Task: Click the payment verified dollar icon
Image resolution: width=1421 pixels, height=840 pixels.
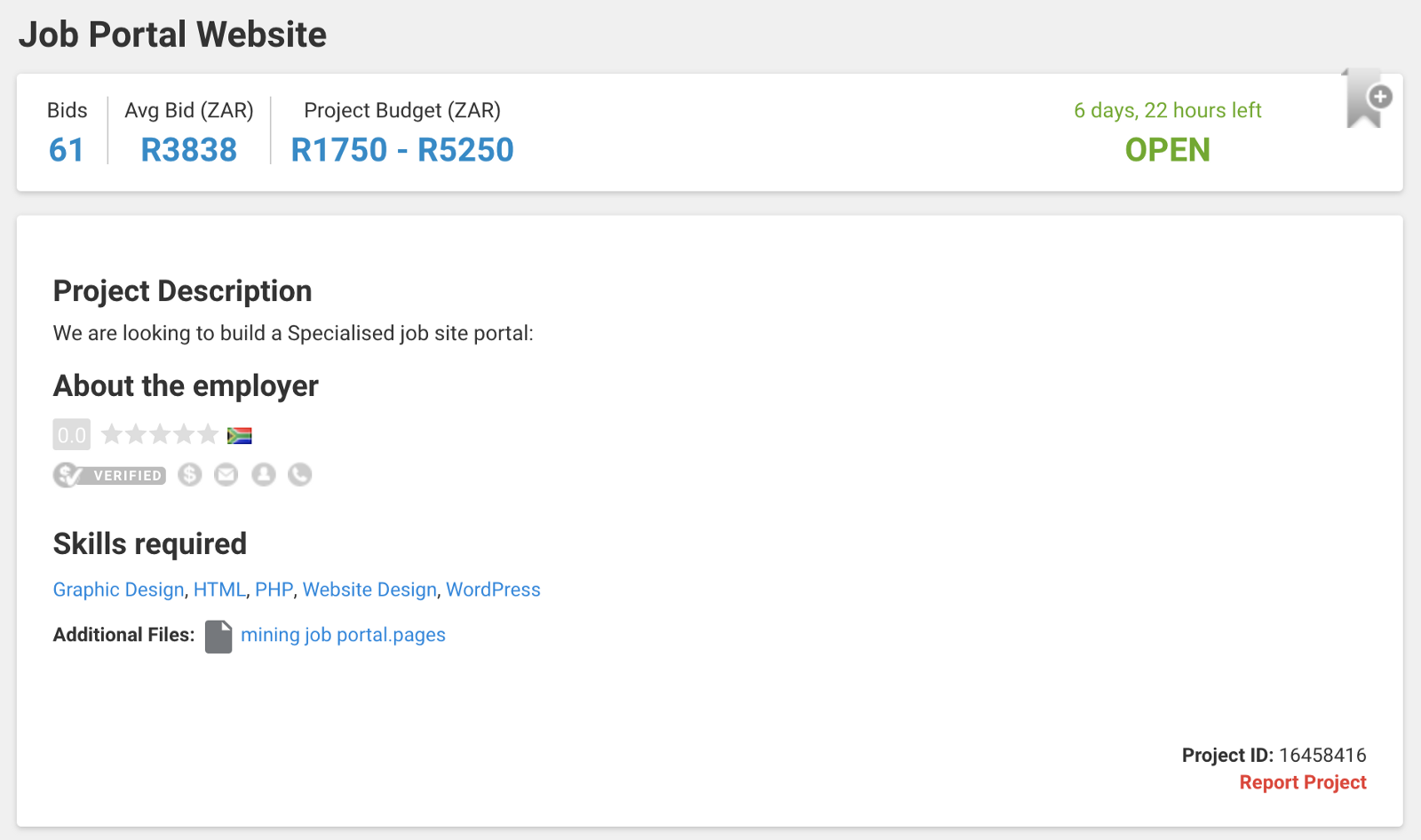Action: (x=189, y=475)
